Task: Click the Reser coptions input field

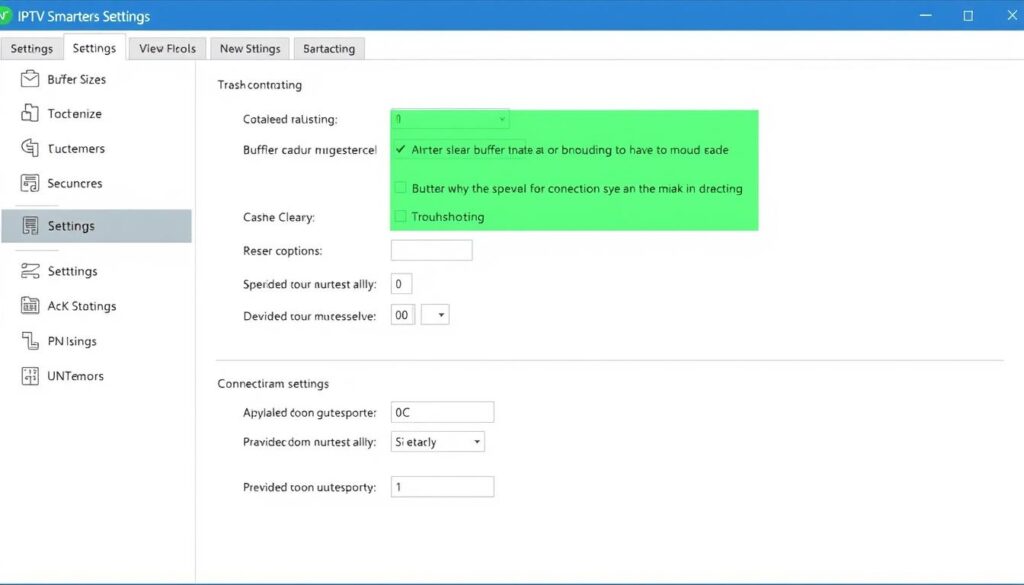Action: 431,249
